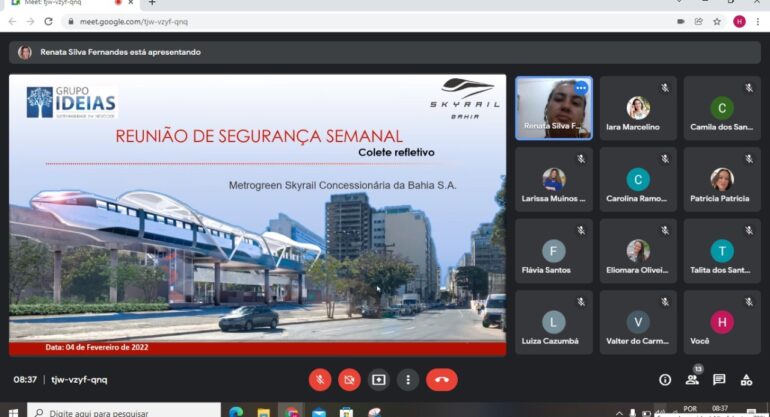Turn on the camera button
Viewport: 770px width, 417px height.
(x=349, y=379)
